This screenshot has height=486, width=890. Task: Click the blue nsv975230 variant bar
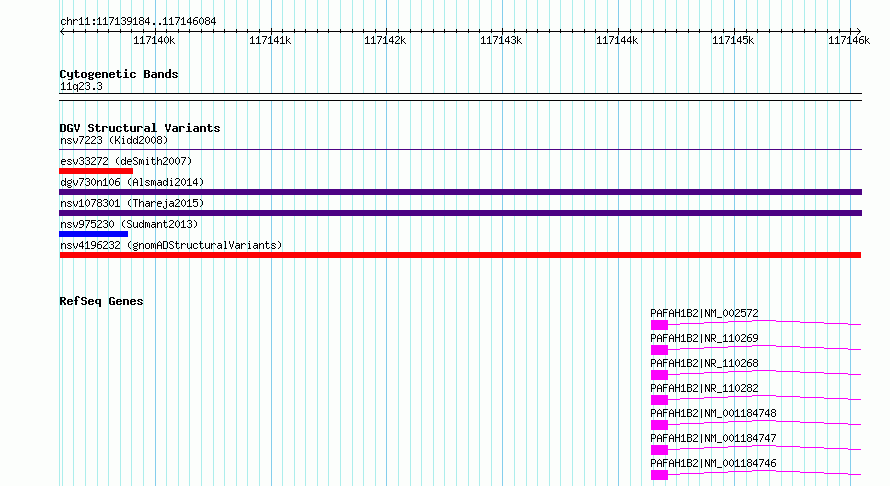click(x=94, y=234)
